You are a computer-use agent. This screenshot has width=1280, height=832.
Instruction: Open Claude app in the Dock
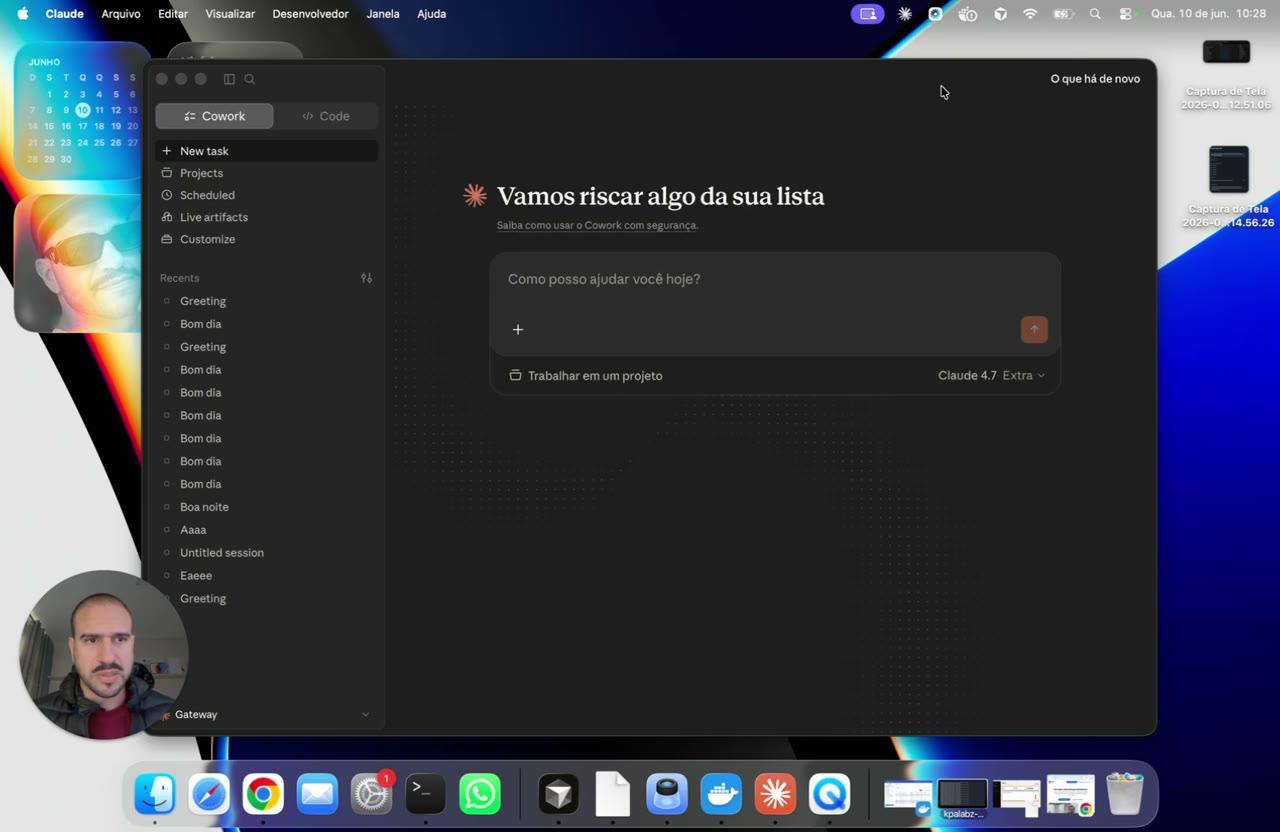775,795
